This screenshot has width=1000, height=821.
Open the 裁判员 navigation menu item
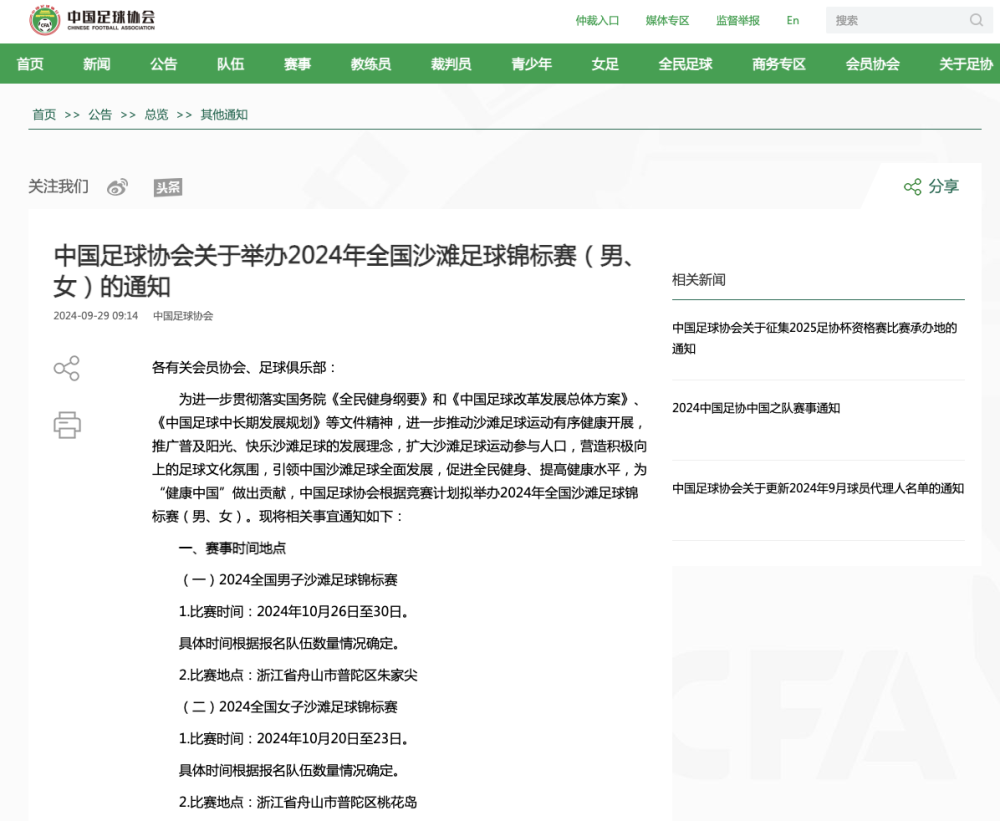click(451, 64)
